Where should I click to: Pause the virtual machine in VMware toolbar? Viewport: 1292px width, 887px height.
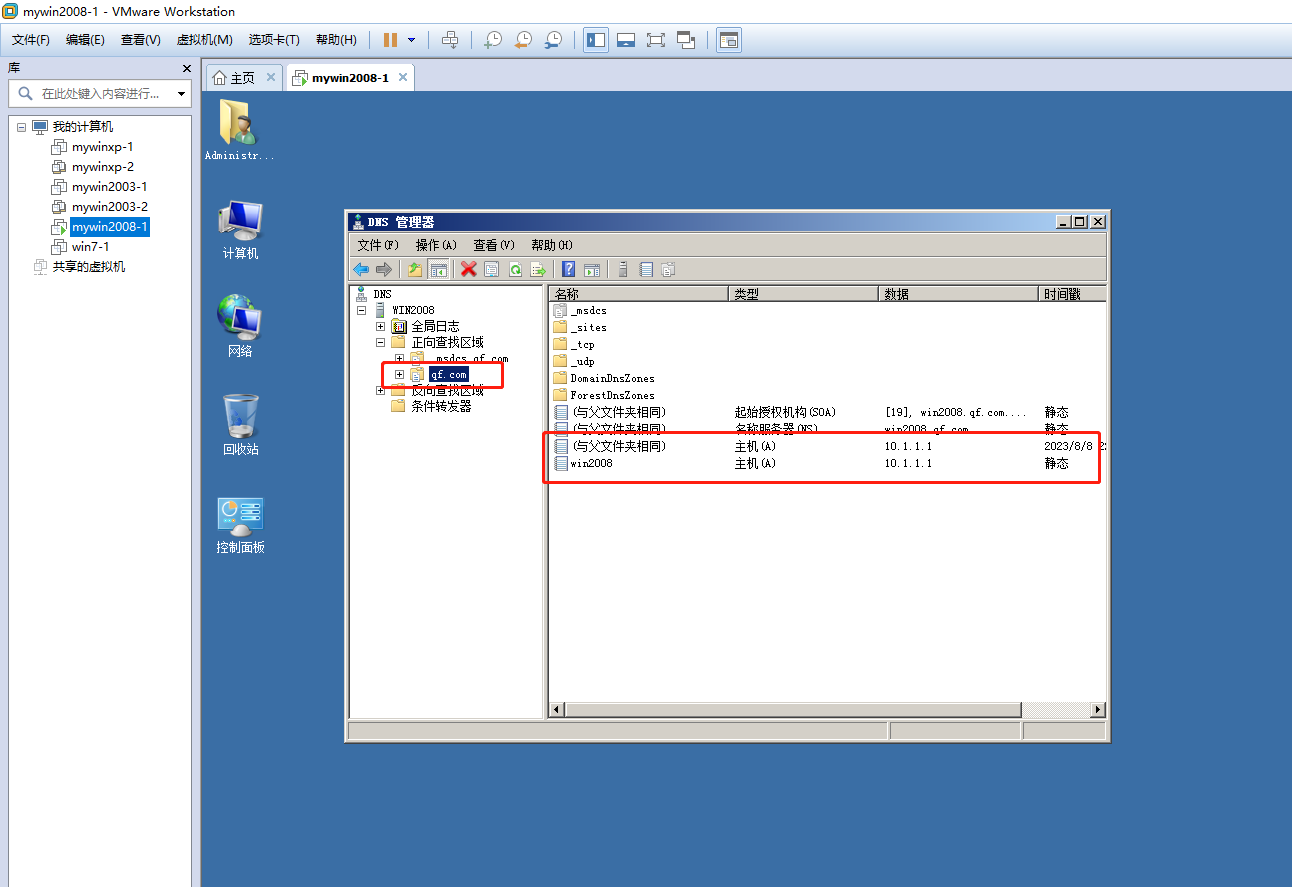(x=390, y=40)
